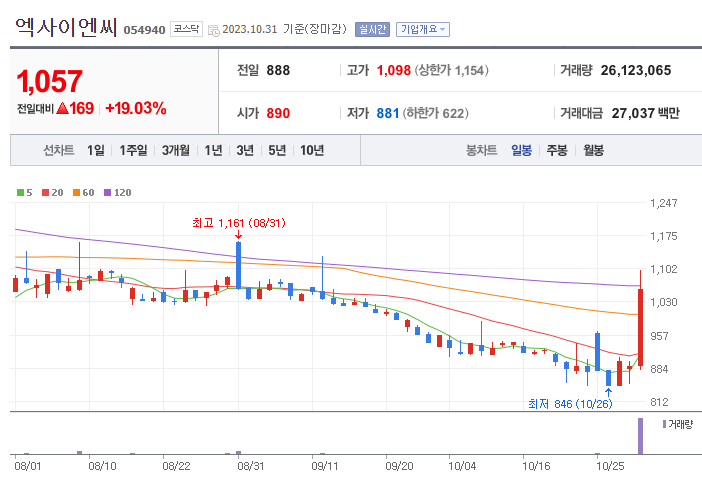Image resolution: width=702 pixels, height=491 pixels.
Task: Click the 10/25 date axis label
Action: [610, 466]
